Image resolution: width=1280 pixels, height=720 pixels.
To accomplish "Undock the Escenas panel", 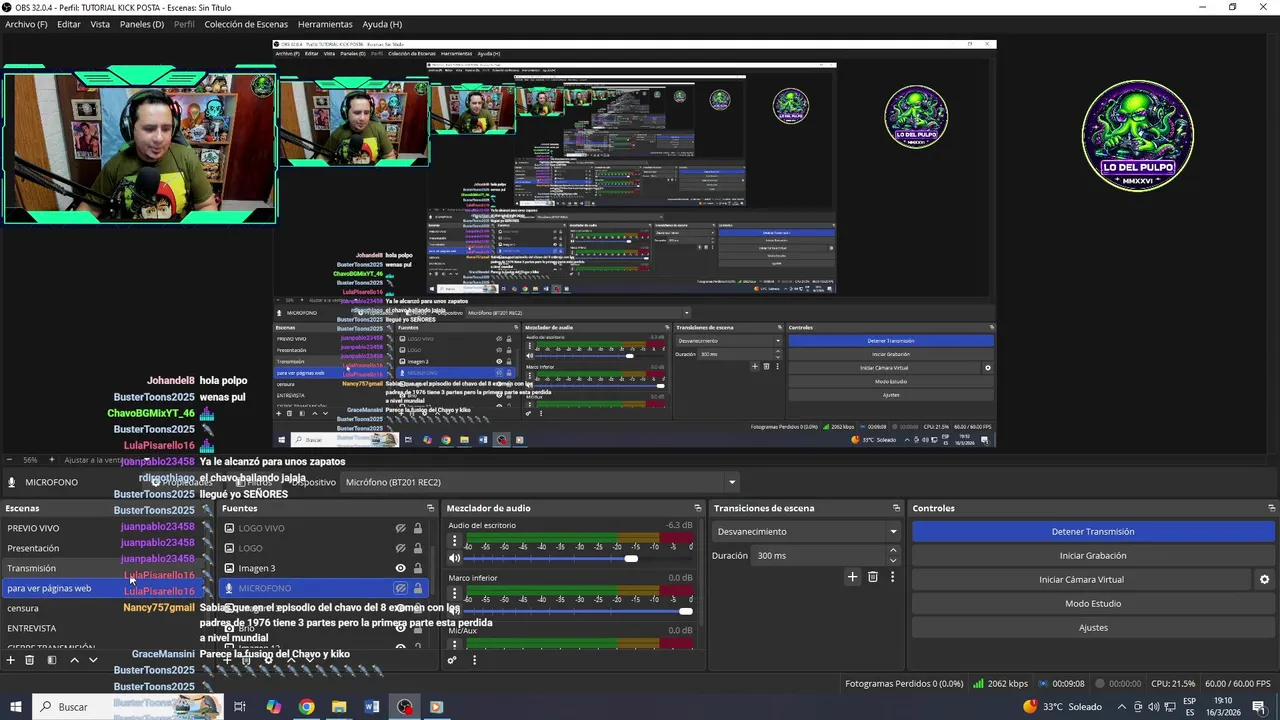I will (x=206, y=508).
